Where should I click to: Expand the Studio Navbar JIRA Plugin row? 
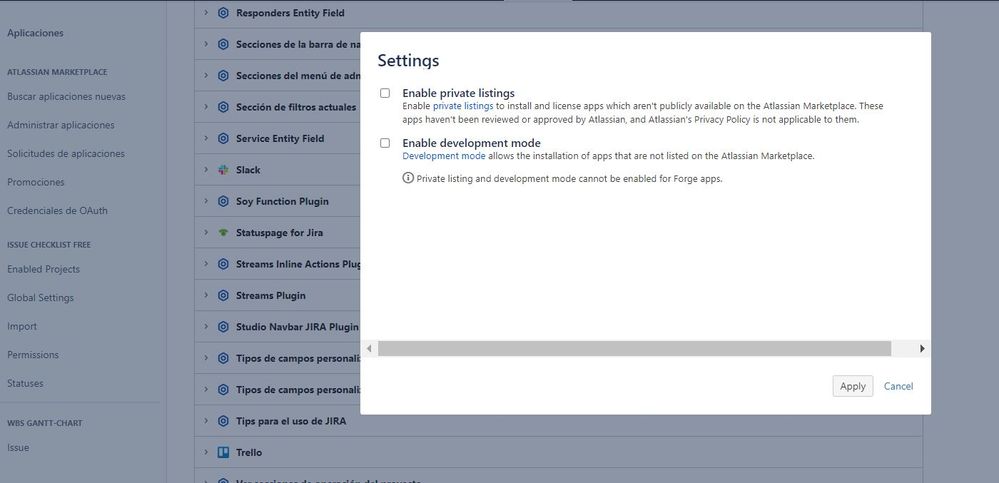click(206, 326)
